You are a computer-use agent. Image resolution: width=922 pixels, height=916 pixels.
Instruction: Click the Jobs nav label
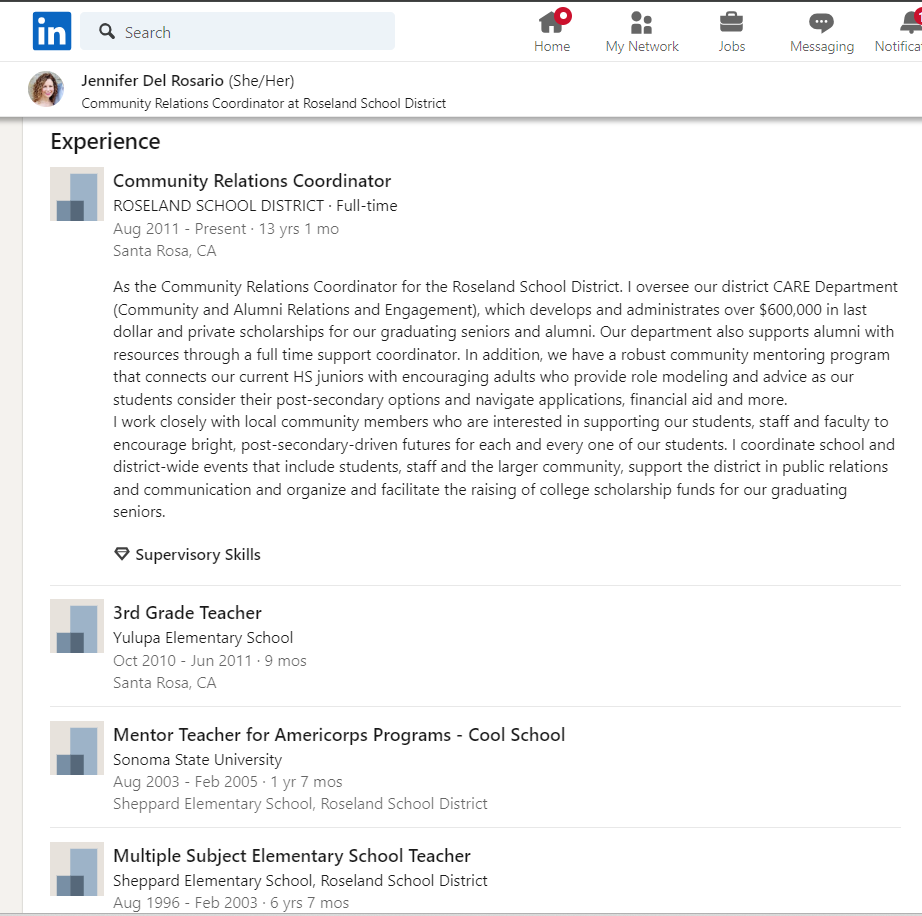click(731, 46)
